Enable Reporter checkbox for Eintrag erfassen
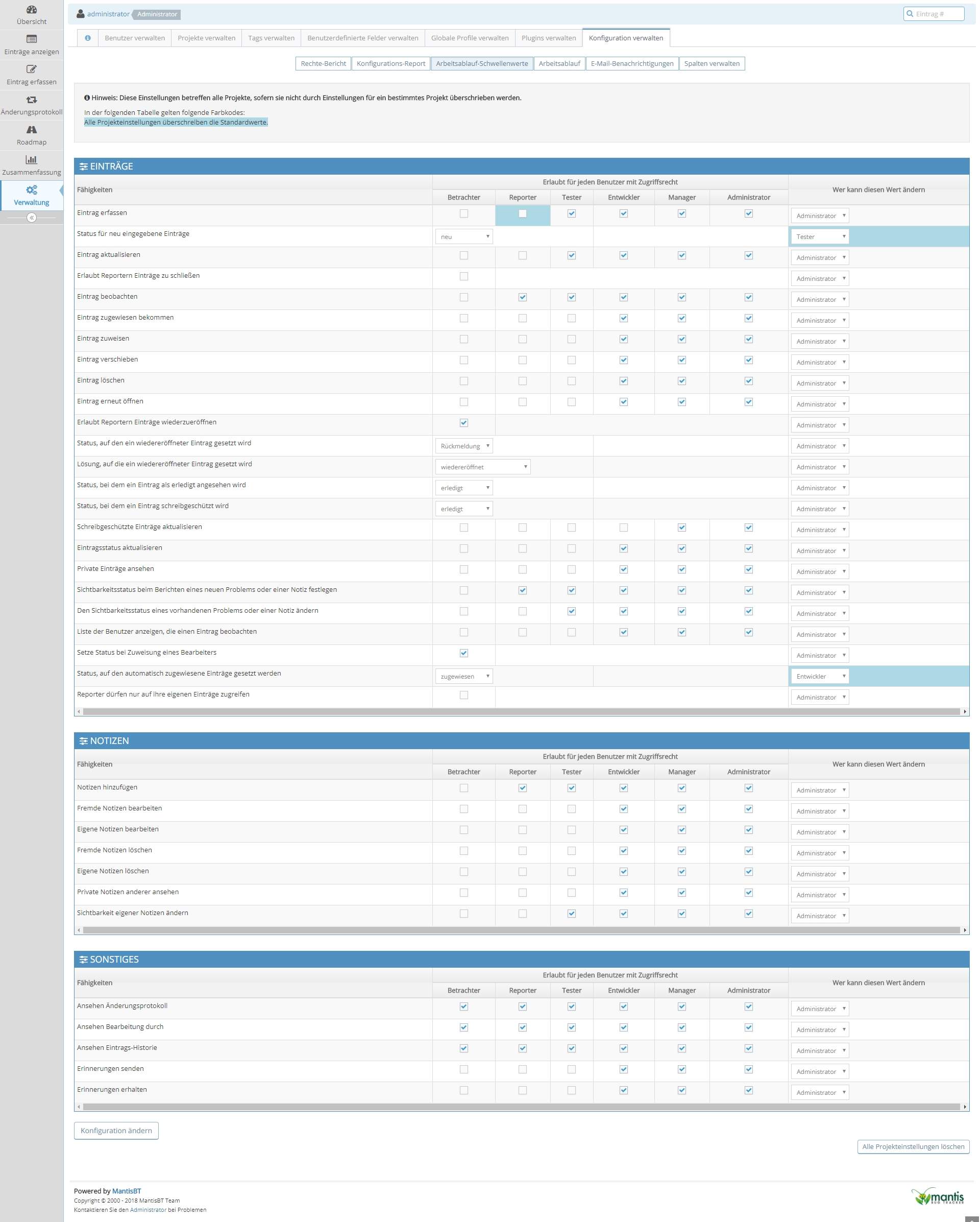The height and width of the screenshot is (1222, 980). coord(522,213)
